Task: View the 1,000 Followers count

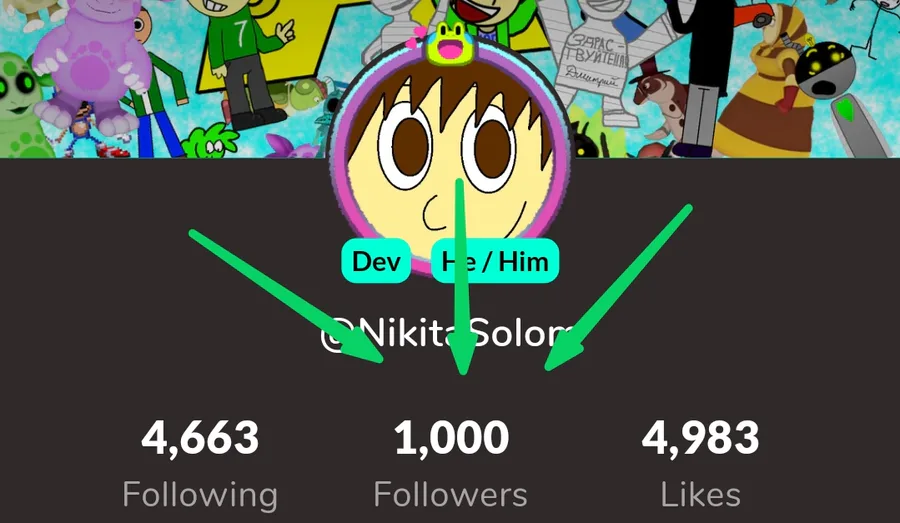Action: 451,438
